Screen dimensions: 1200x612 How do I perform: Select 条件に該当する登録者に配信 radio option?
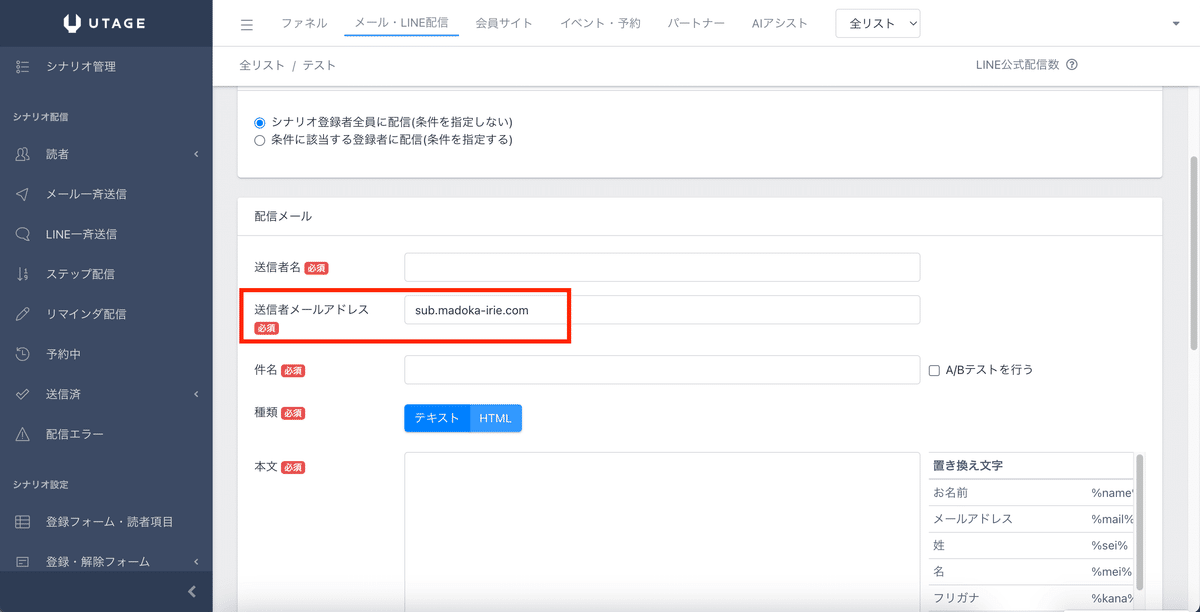pos(260,140)
